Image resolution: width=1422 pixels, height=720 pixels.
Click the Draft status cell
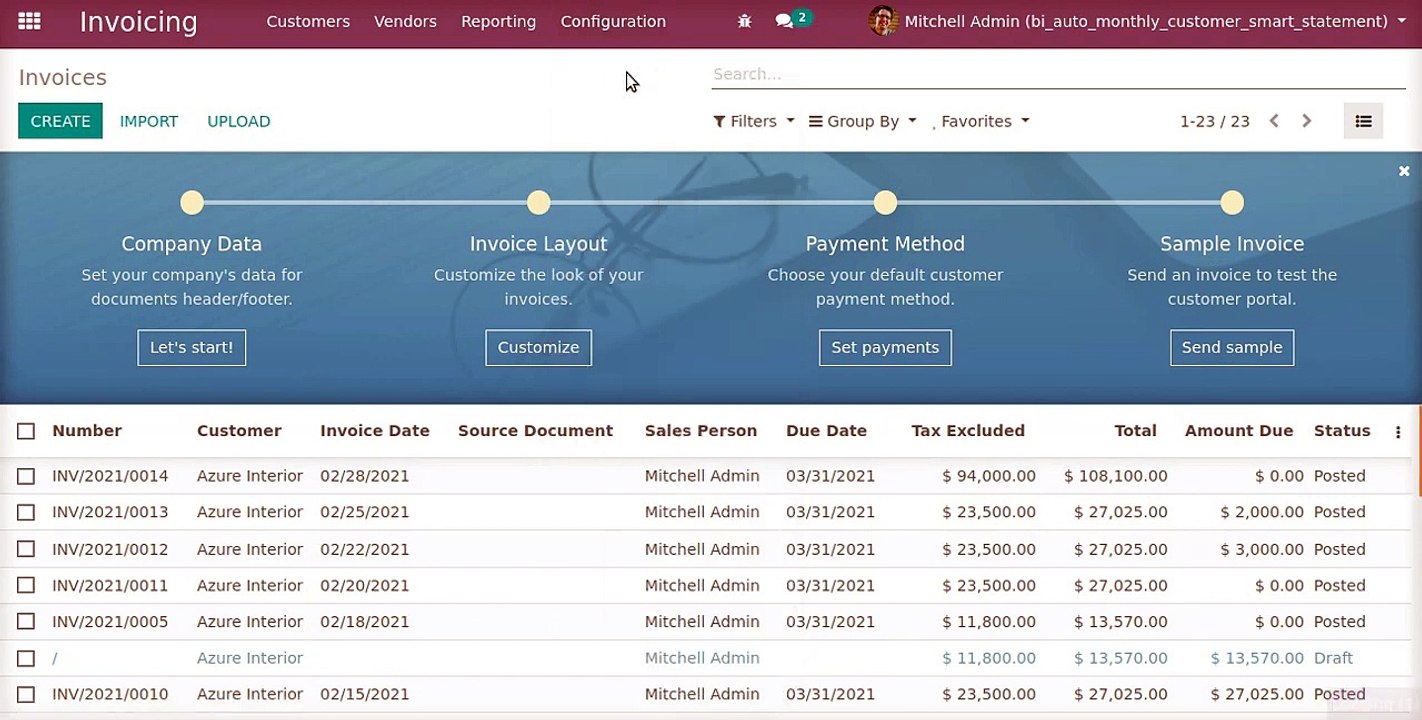click(x=1333, y=658)
